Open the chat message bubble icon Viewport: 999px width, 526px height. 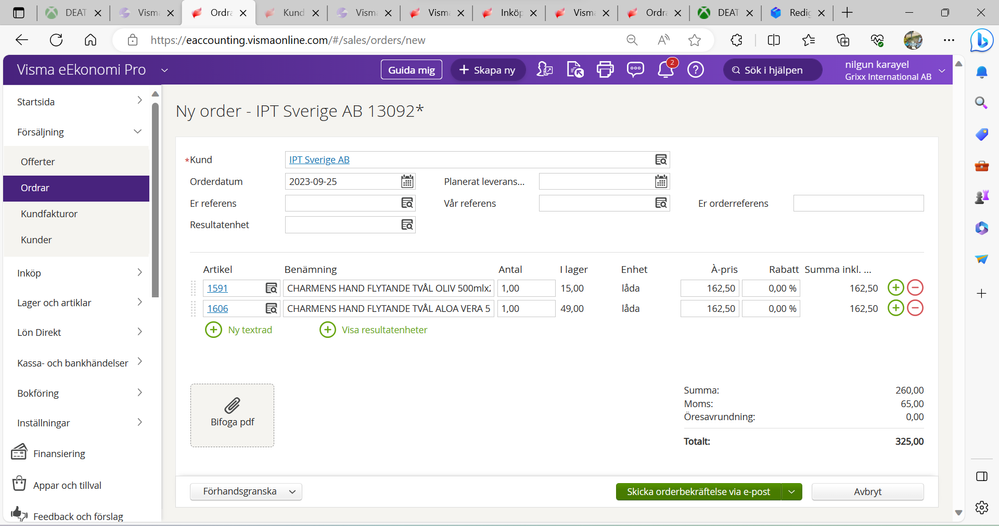635,70
